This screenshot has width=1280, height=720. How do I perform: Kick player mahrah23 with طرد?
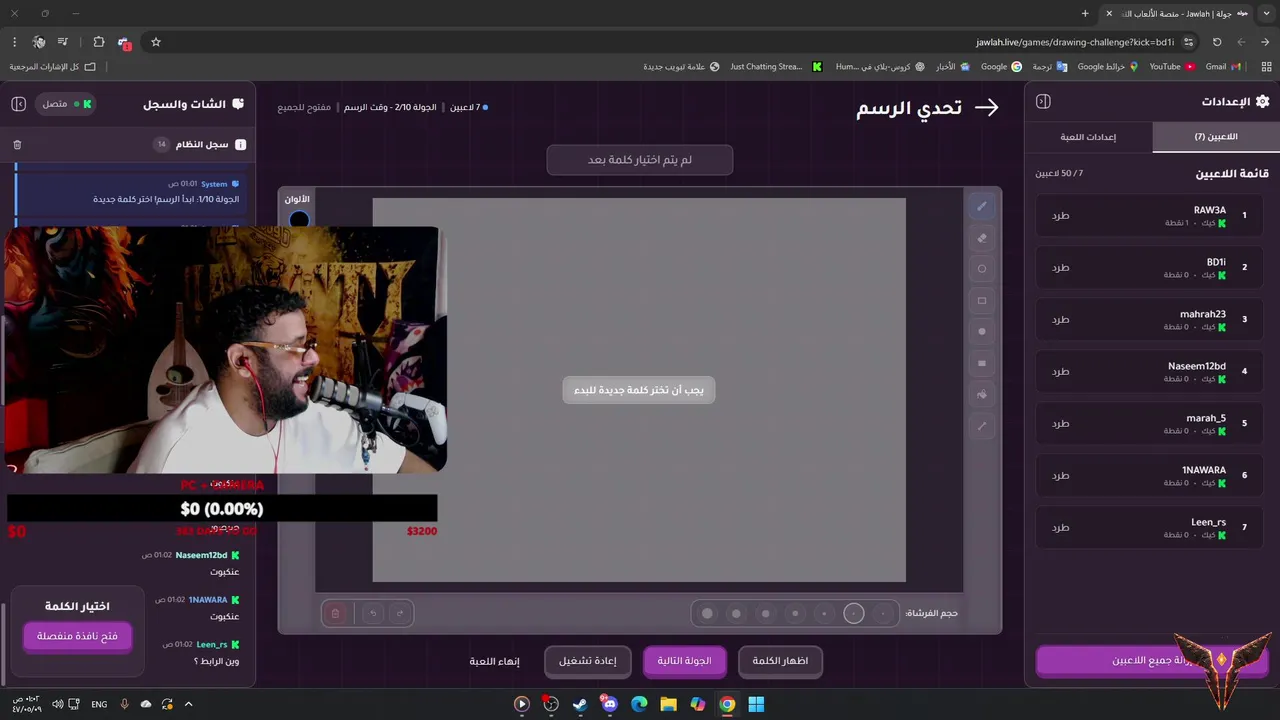pyautogui.click(x=1060, y=320)
